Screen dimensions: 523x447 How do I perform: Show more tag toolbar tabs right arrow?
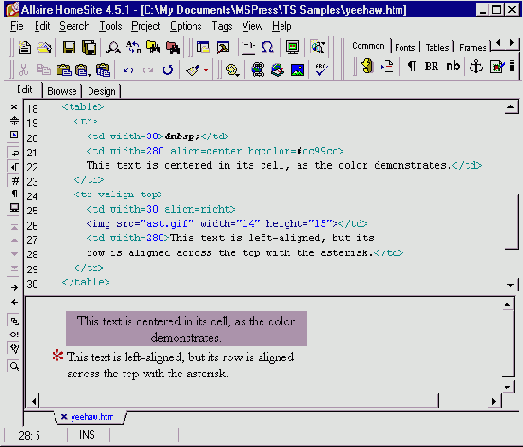(x=512, y=43)
